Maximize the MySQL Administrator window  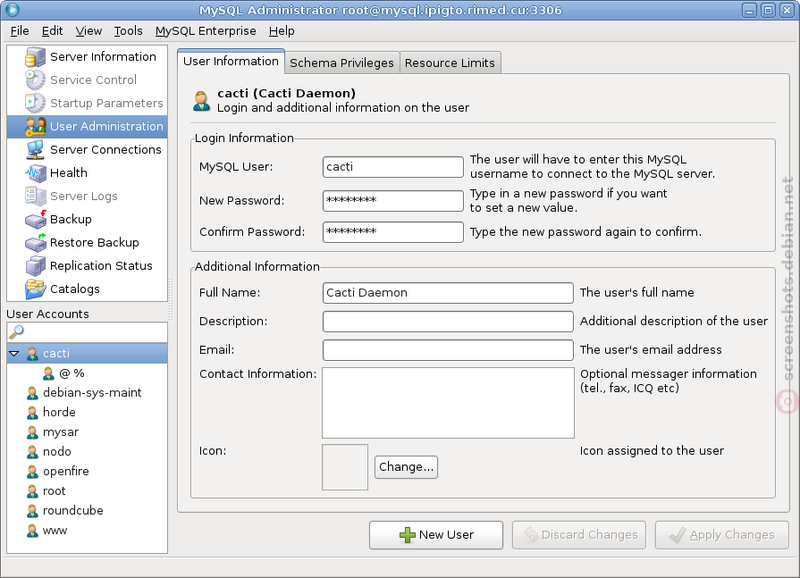click(x=768, y=10)
